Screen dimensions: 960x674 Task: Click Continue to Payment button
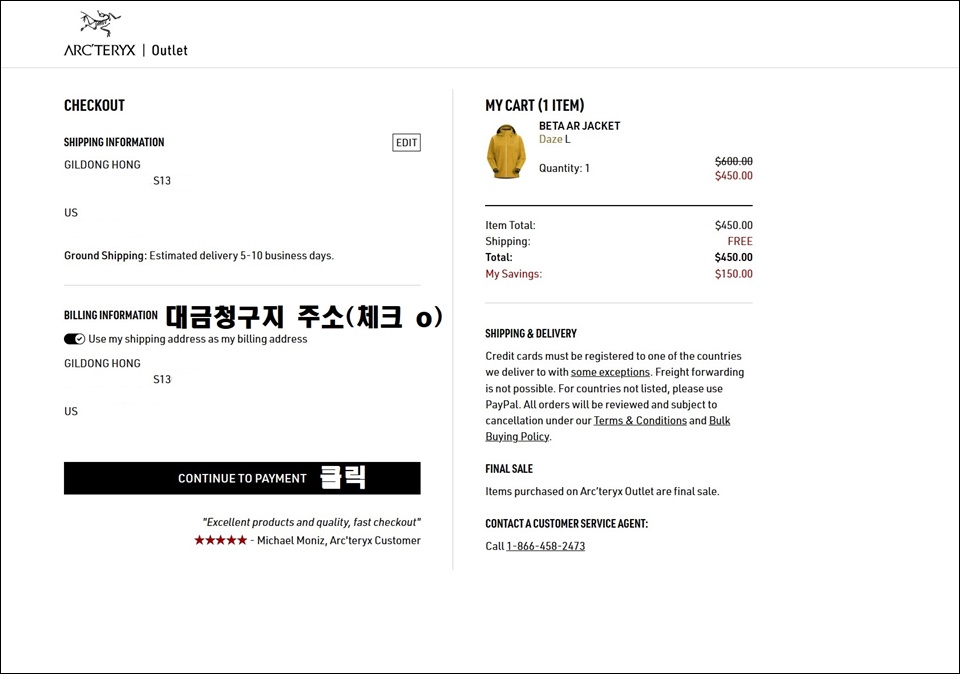(x=242, y=478)
